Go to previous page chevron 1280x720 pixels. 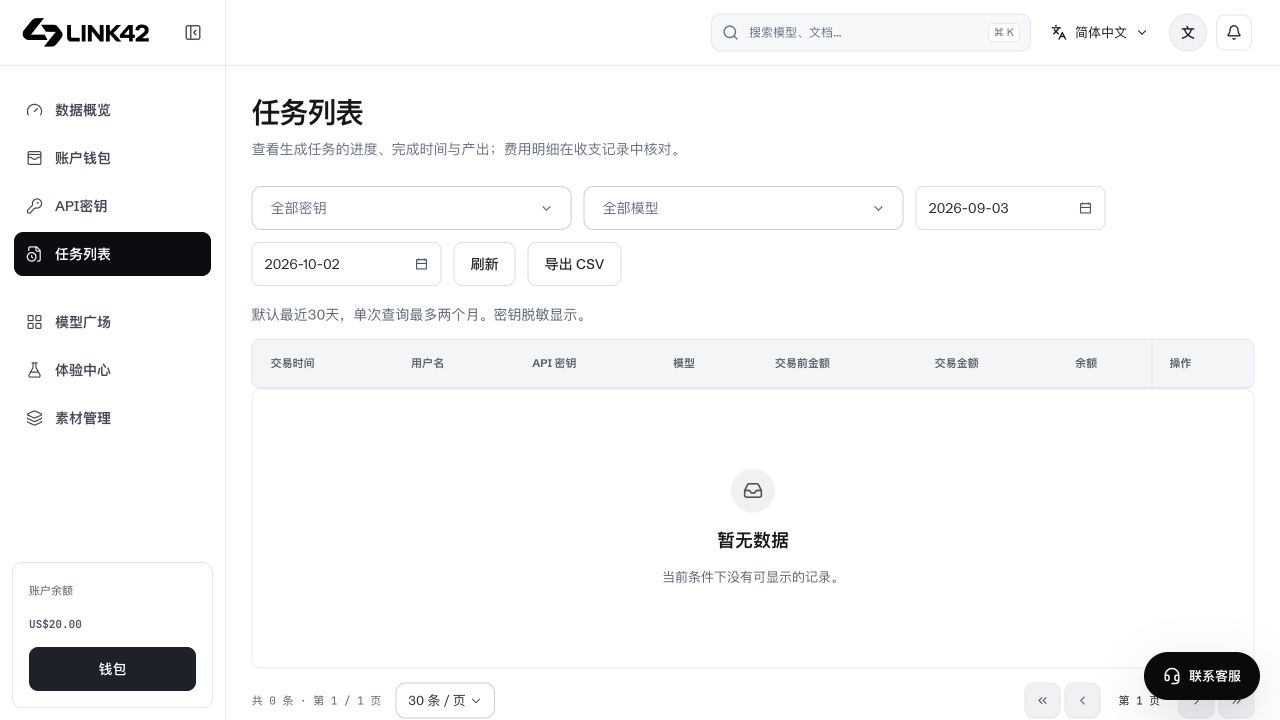(1082, 700)
